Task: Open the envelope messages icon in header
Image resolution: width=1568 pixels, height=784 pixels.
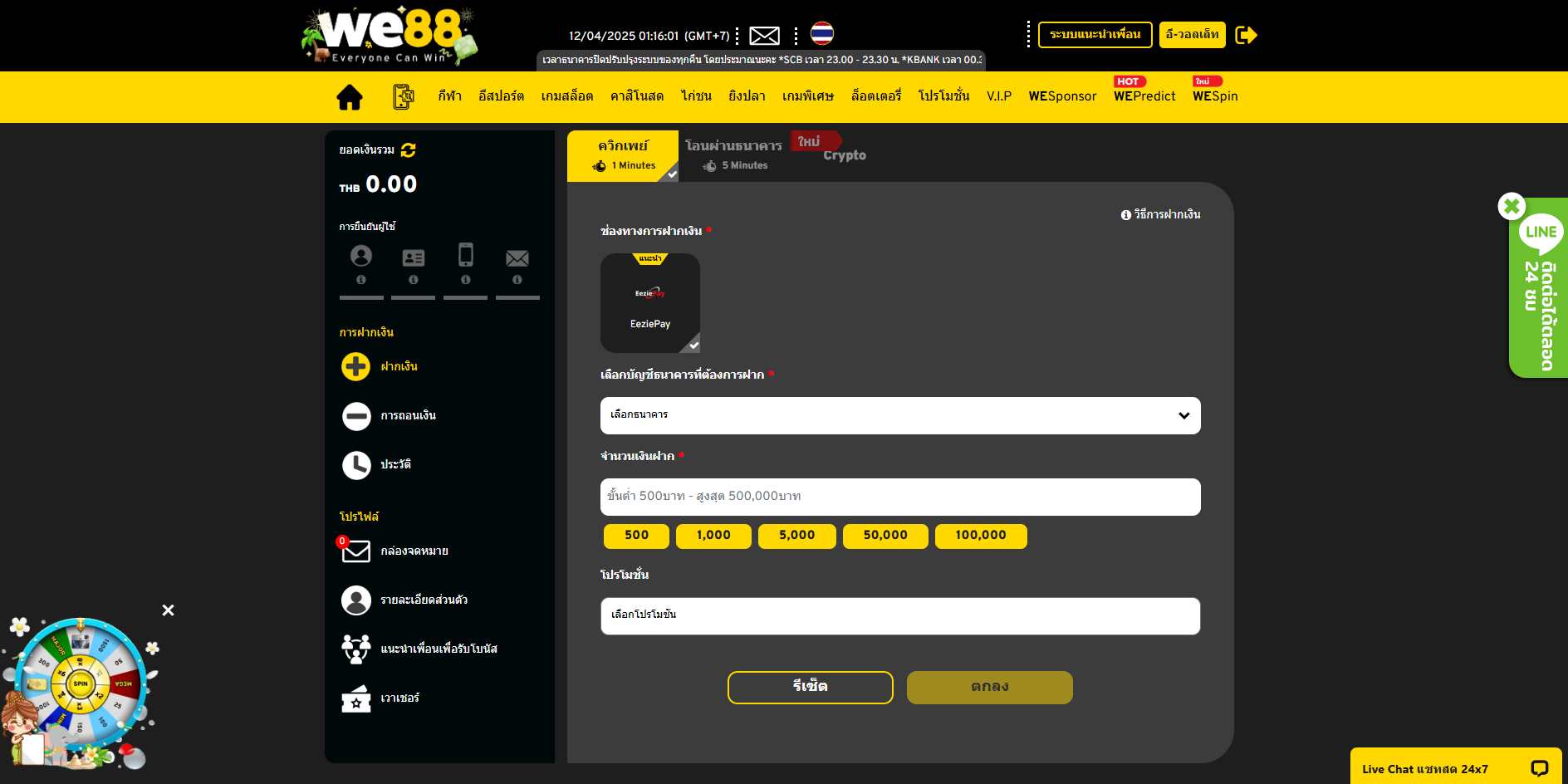Action: [x=764, y=36]
